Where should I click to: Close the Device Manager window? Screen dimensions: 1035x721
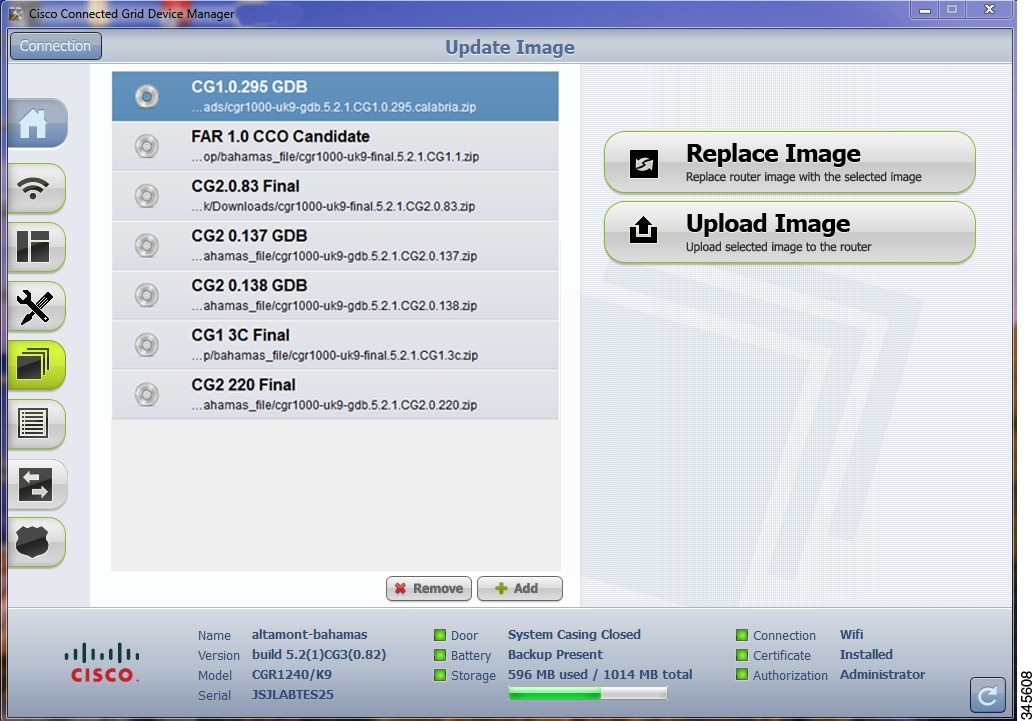pos(989,10)
